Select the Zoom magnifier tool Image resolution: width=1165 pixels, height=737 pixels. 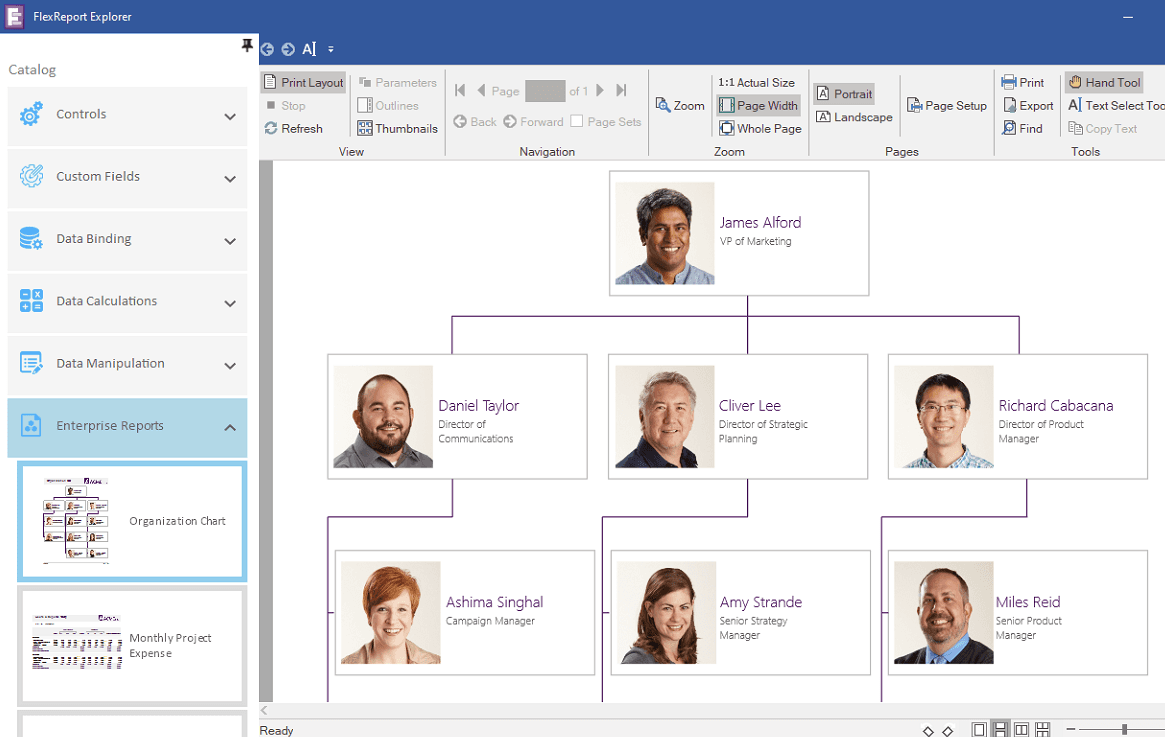[680, 105]
